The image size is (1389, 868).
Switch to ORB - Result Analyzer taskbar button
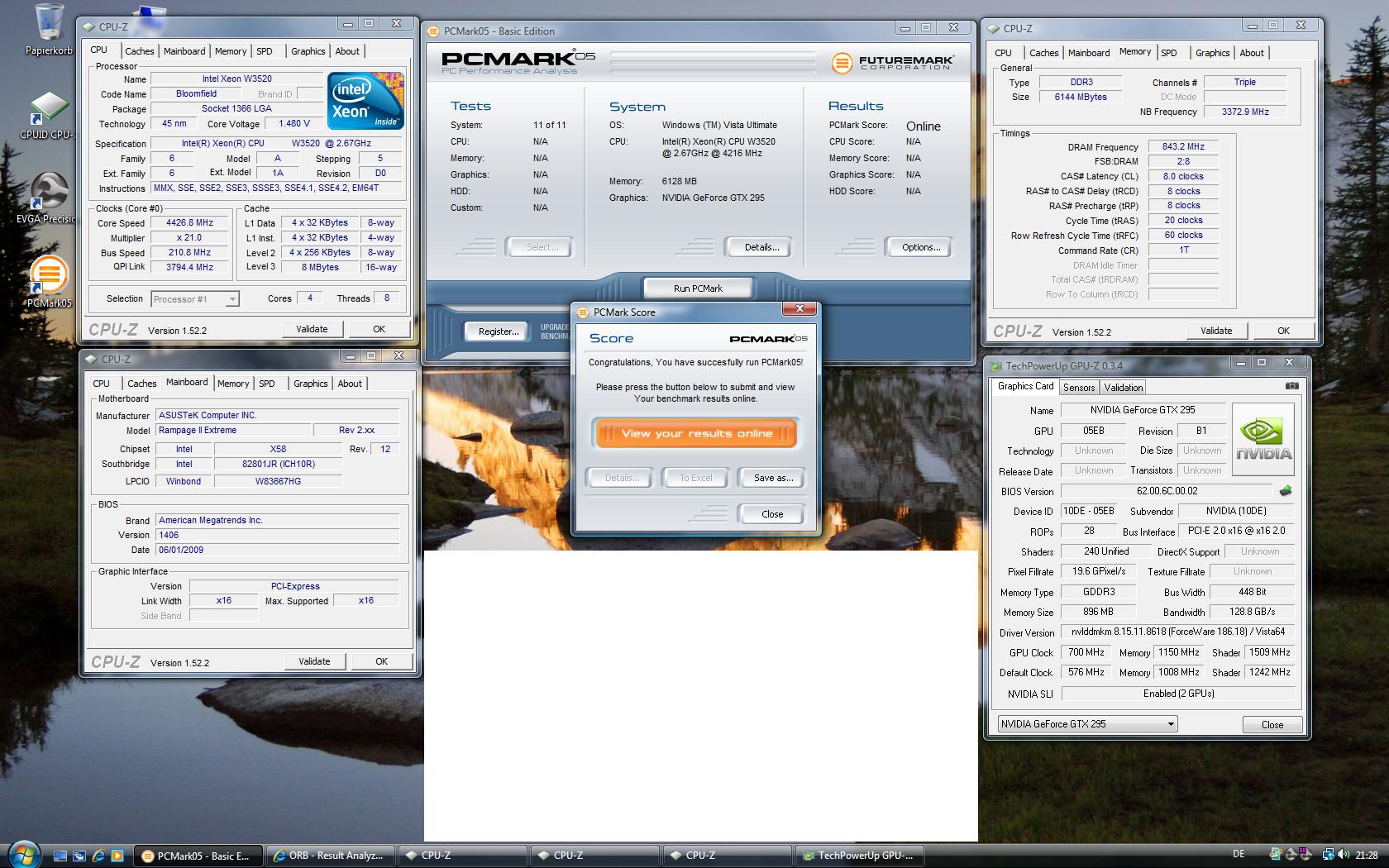pos(329,856)
